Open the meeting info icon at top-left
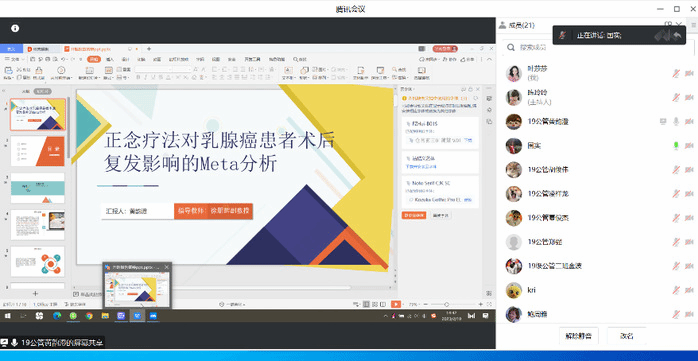The height and width of the screenshot is (361, 698). point(15,28)
